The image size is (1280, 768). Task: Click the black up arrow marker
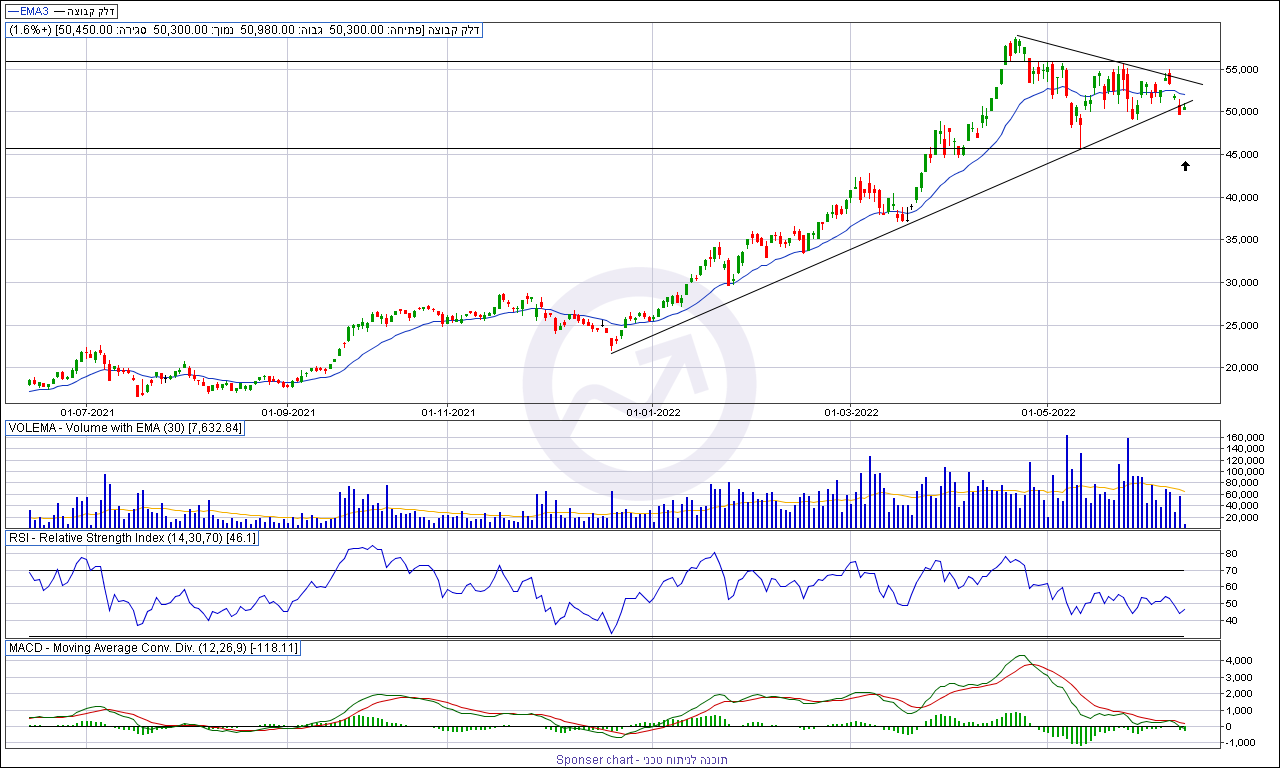pos(1185,166)
